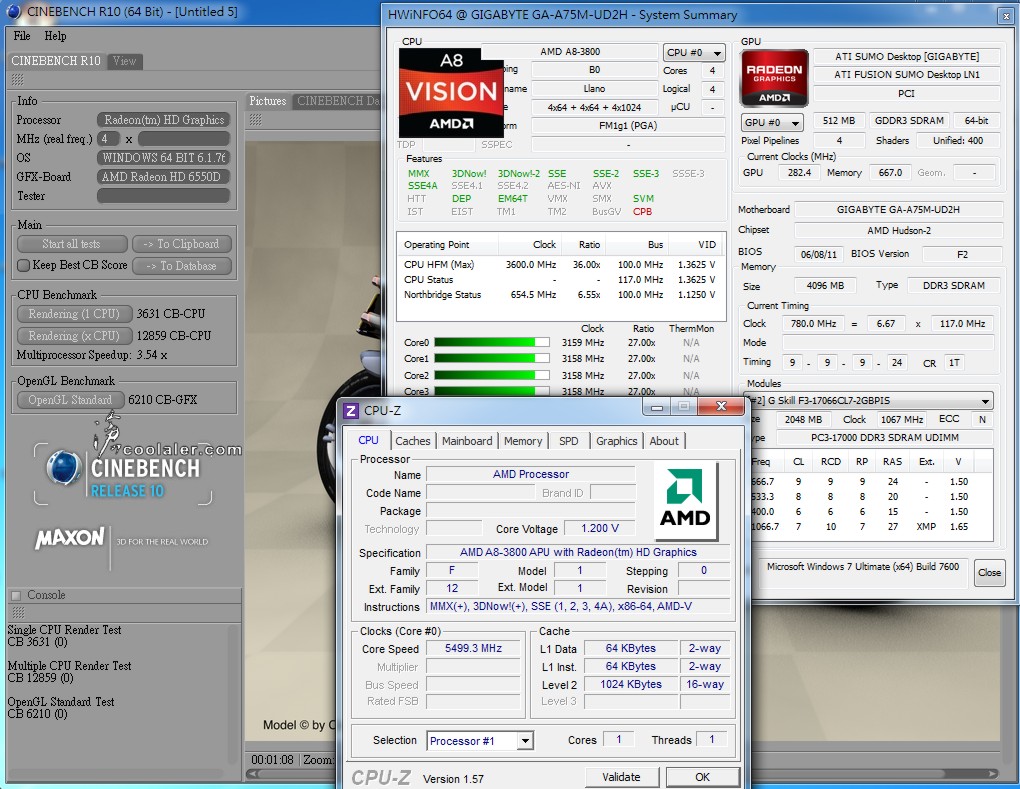
Task: Open the Memory tab in CPU-Z
Action: click(522, 441)
